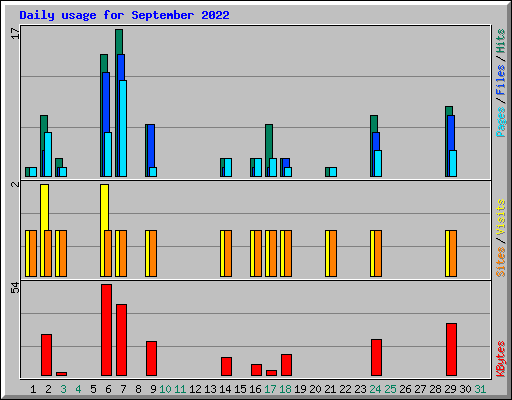512x400 pixels.
Task: Click green weekend day label '18'
Action: tap(285, 389)
